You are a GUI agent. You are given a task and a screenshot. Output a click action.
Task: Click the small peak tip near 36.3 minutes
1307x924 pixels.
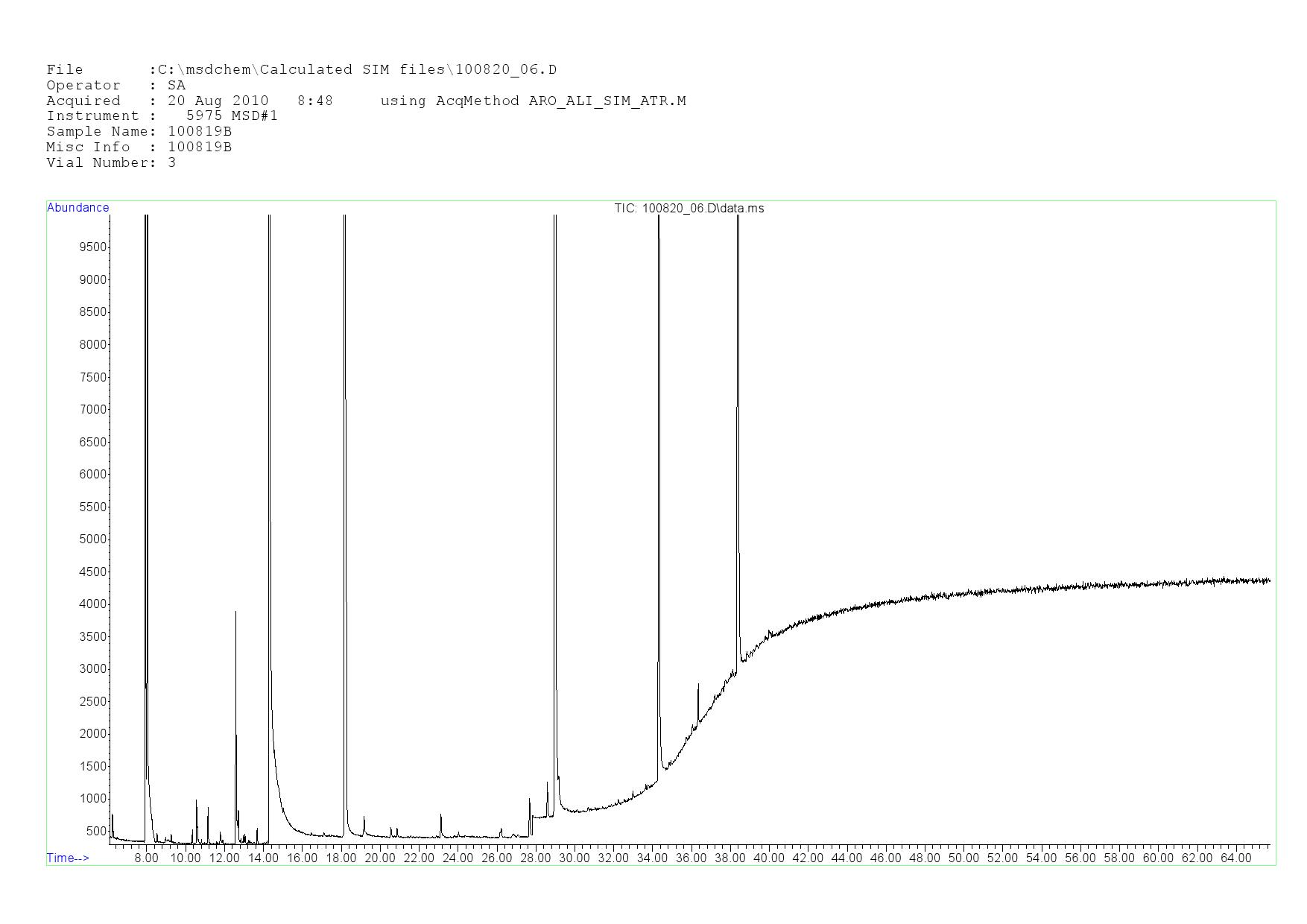coord(698,684)
